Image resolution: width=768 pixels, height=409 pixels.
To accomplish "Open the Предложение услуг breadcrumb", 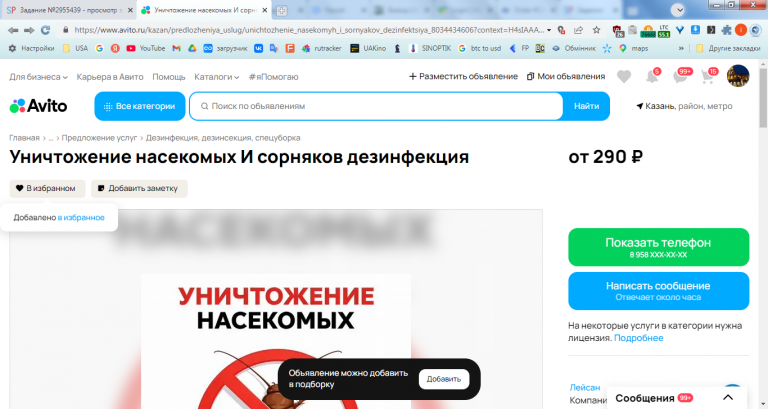I will pos(99,138).
